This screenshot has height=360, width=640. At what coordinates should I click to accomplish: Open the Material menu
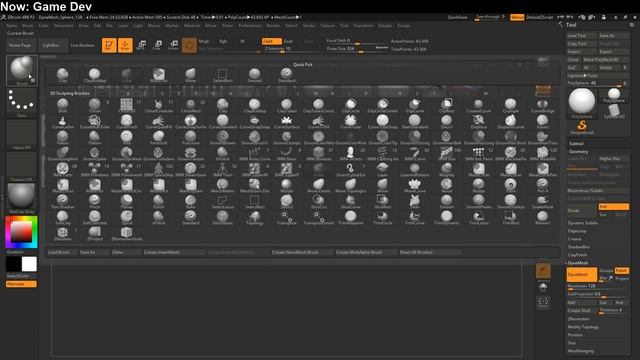click(192, 26)
